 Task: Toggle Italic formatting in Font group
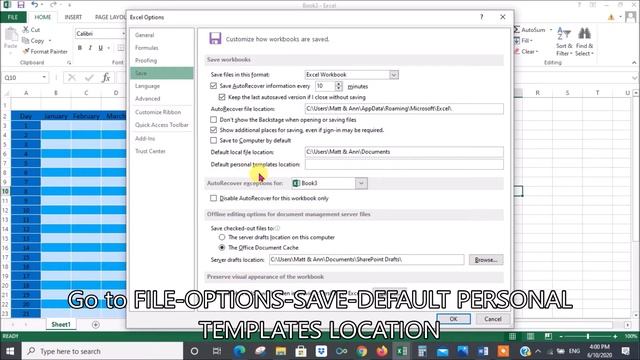(90, 48)
